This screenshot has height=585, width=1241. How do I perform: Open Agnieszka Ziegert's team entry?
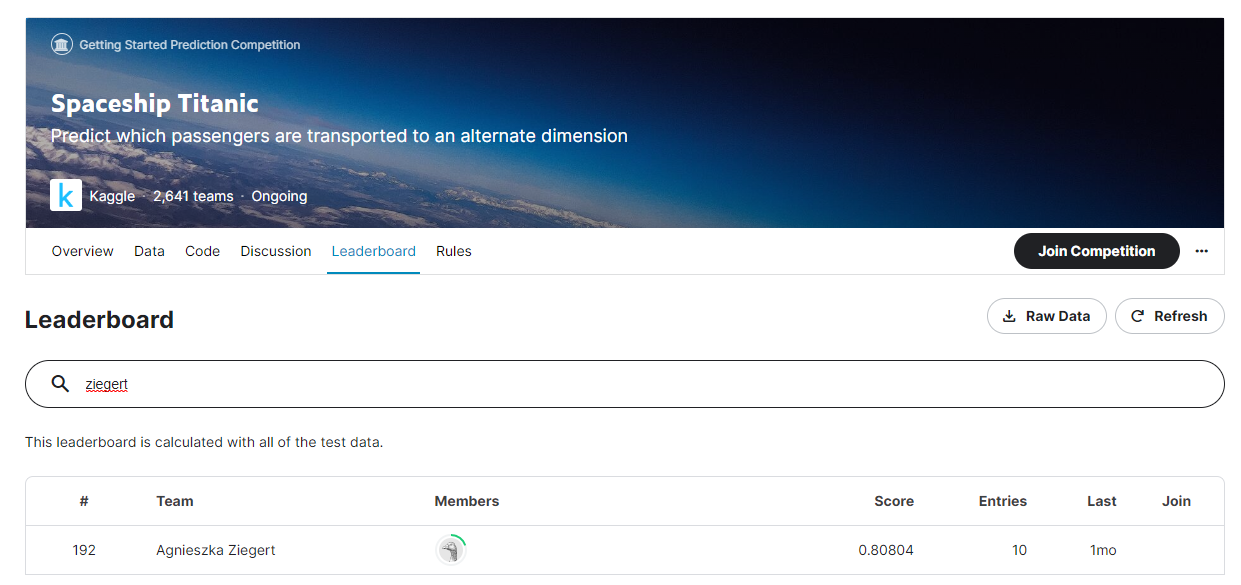[215, 550]
